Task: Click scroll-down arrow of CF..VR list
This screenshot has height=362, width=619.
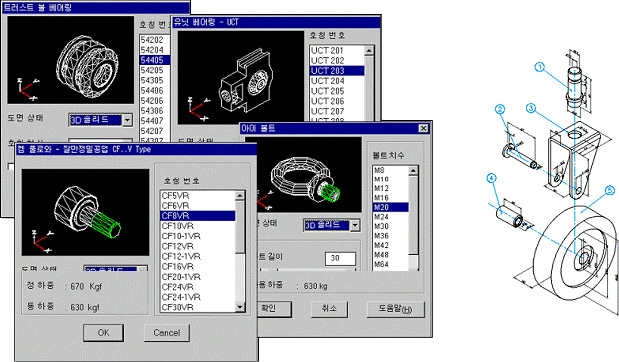Action: pyautogui.click(x=240, y=307)
